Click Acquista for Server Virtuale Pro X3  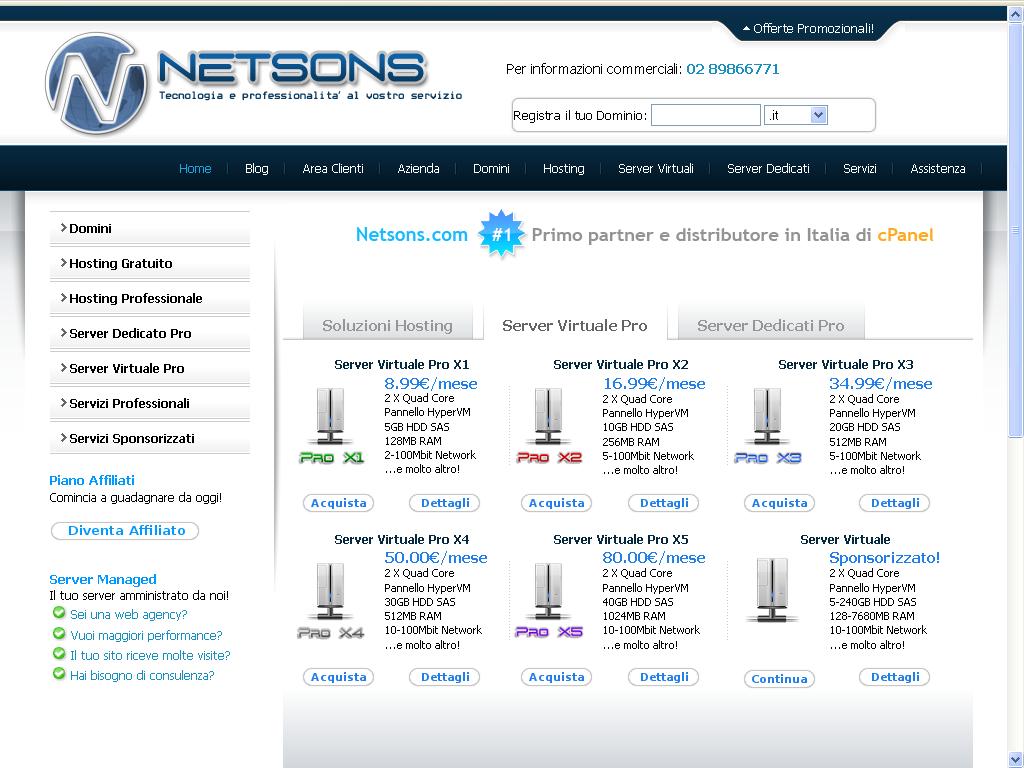[x=779, y=503]
